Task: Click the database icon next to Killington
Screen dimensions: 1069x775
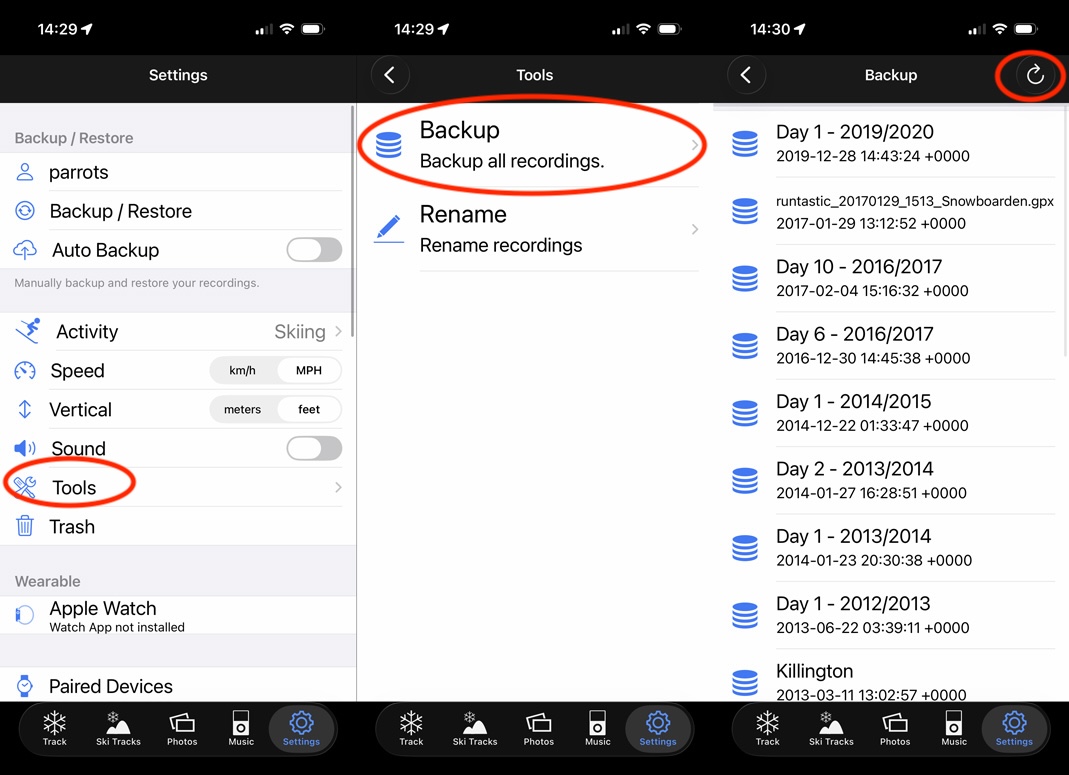Action: pos(745,682)
